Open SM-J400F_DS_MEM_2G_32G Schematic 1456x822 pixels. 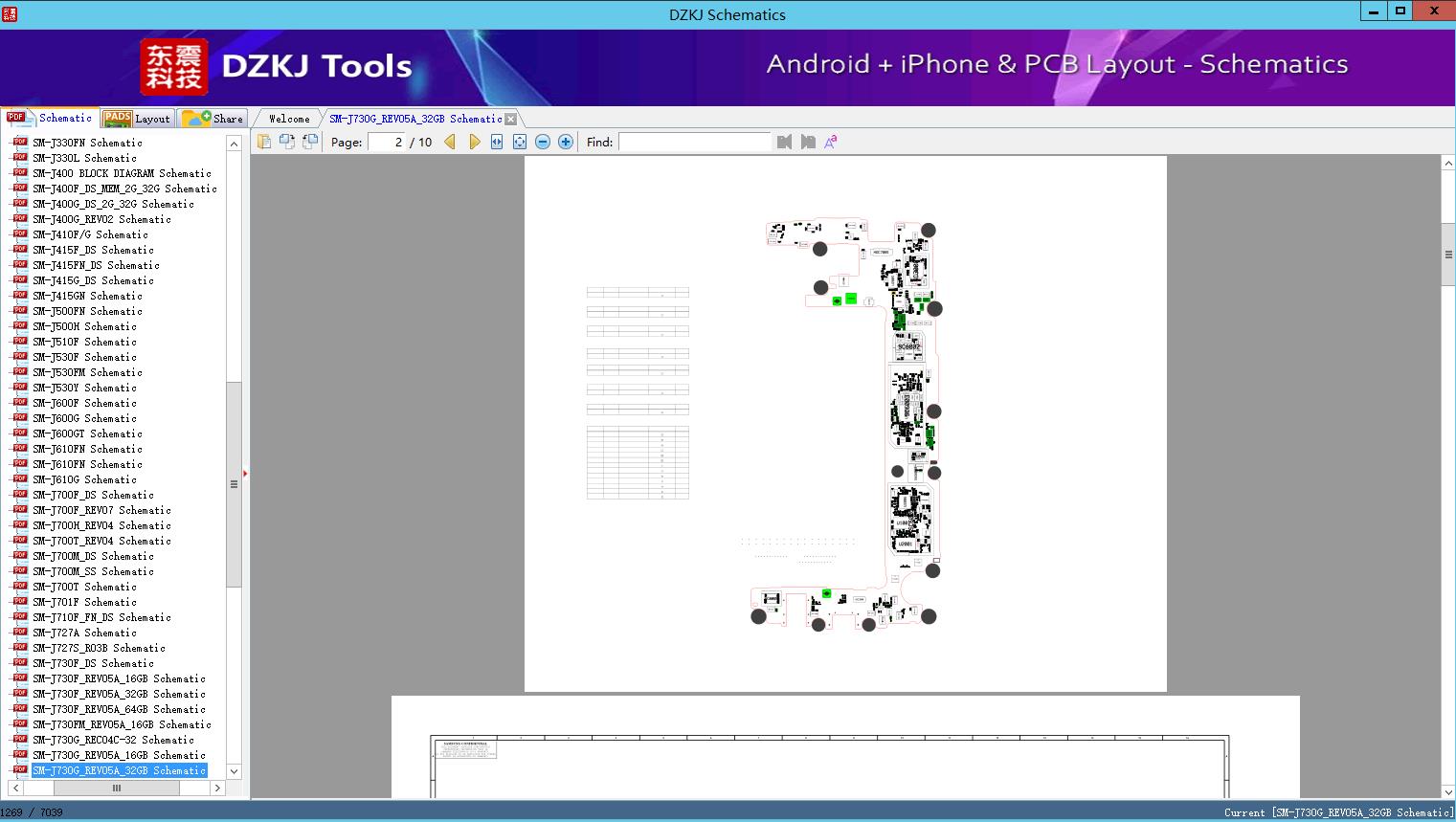(124, 189)
